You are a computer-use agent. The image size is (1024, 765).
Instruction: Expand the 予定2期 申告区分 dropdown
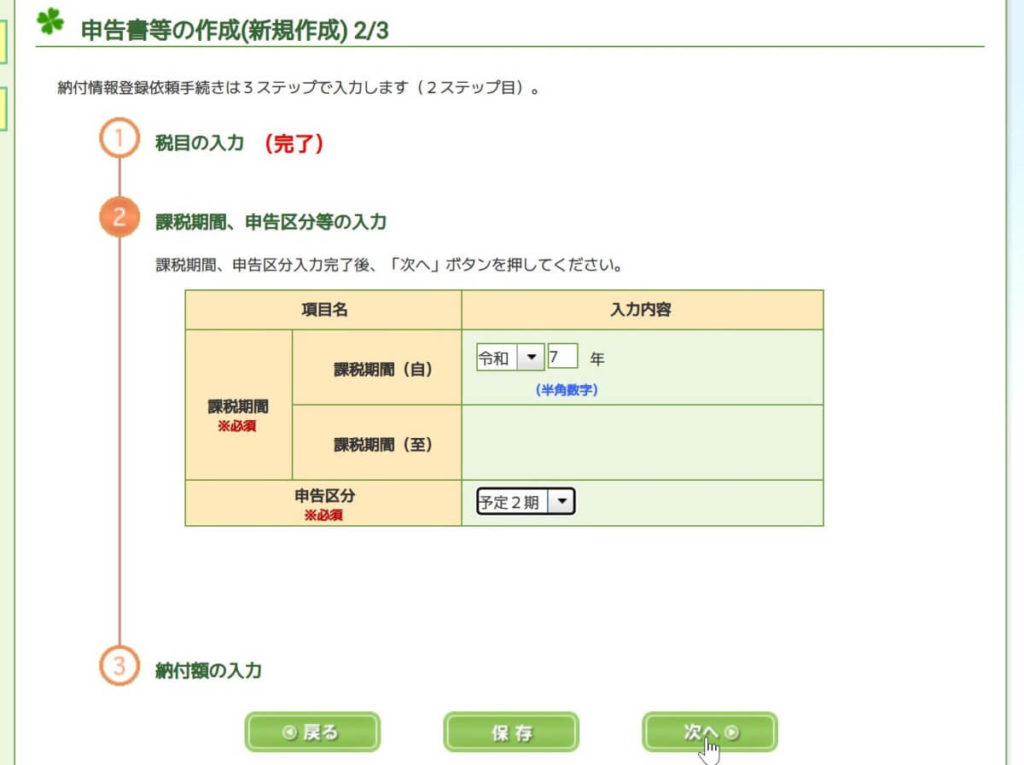(x=561, y=502)
